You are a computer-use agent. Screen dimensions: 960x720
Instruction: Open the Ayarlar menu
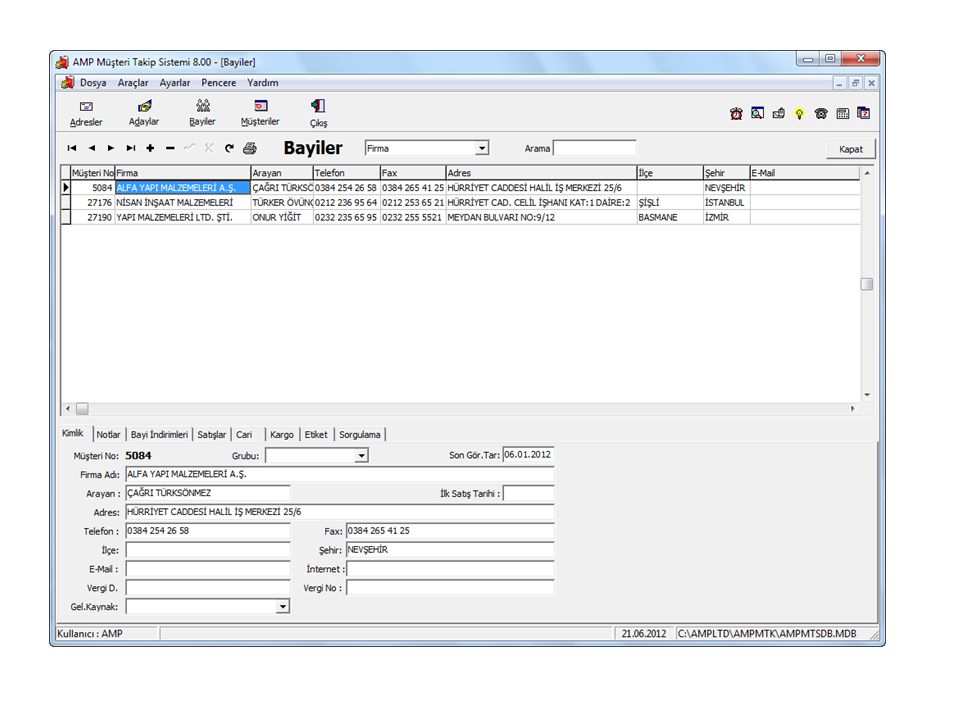pyautogui.click(x=174, y=83)
